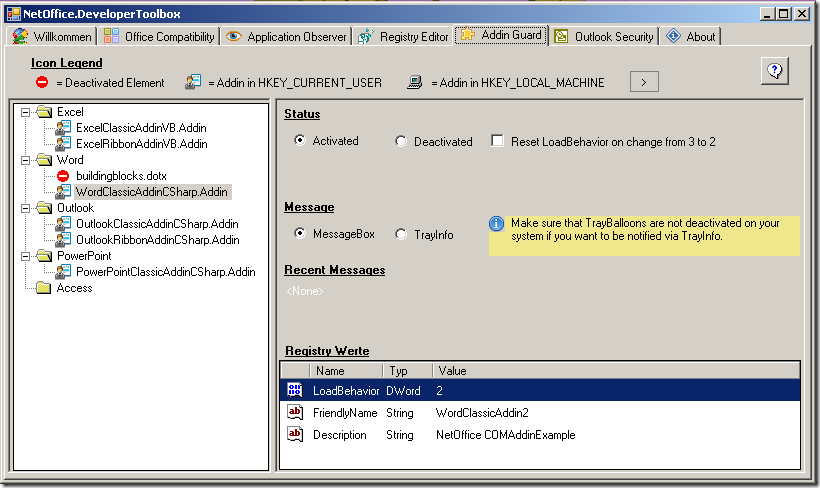Collapse the Outlook tree node

click(25, 208)
